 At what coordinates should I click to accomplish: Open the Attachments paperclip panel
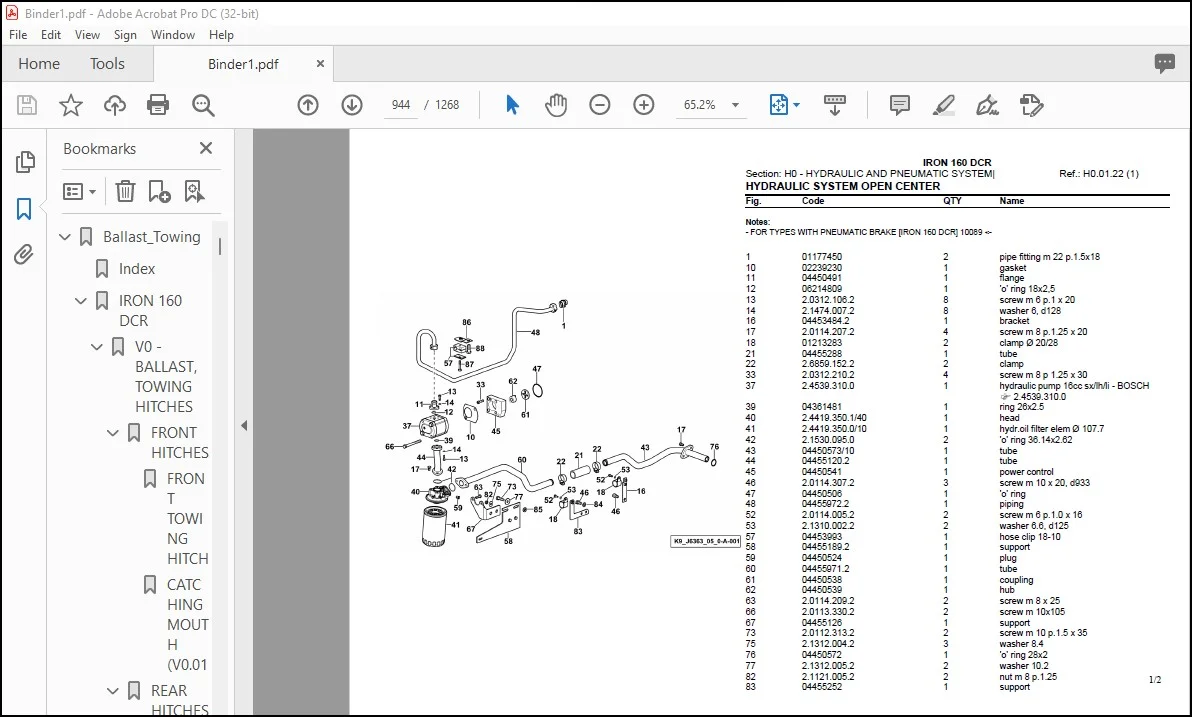coord(24,254)
